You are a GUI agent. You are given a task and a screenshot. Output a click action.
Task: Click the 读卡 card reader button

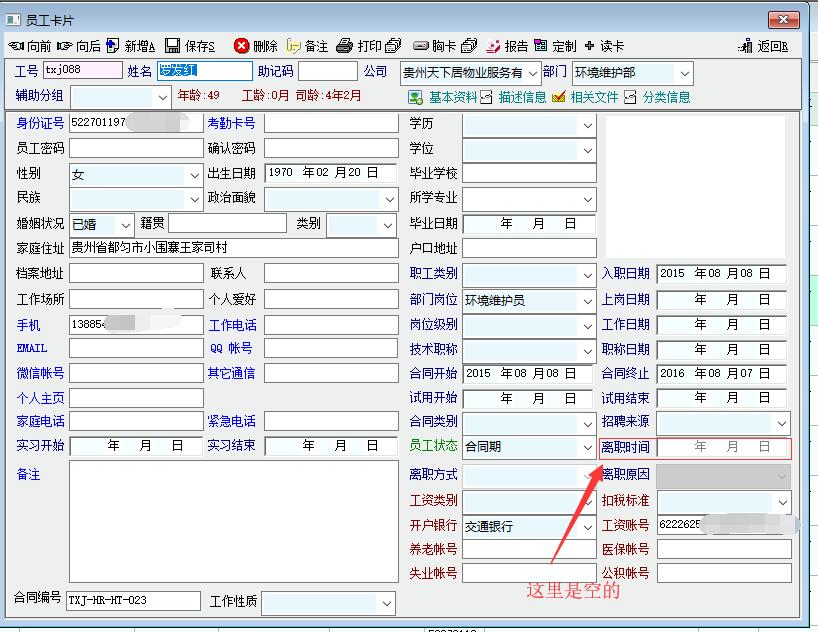tap(605, 46)
